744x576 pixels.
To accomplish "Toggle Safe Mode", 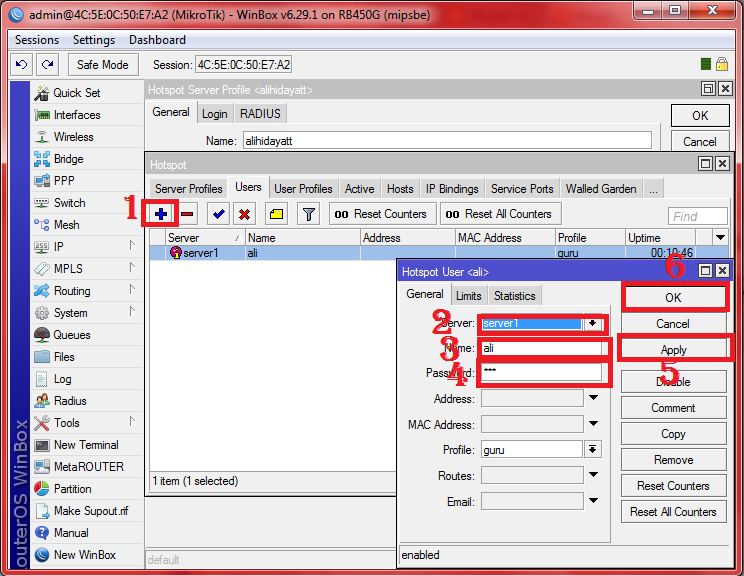I will click(103, 65).
